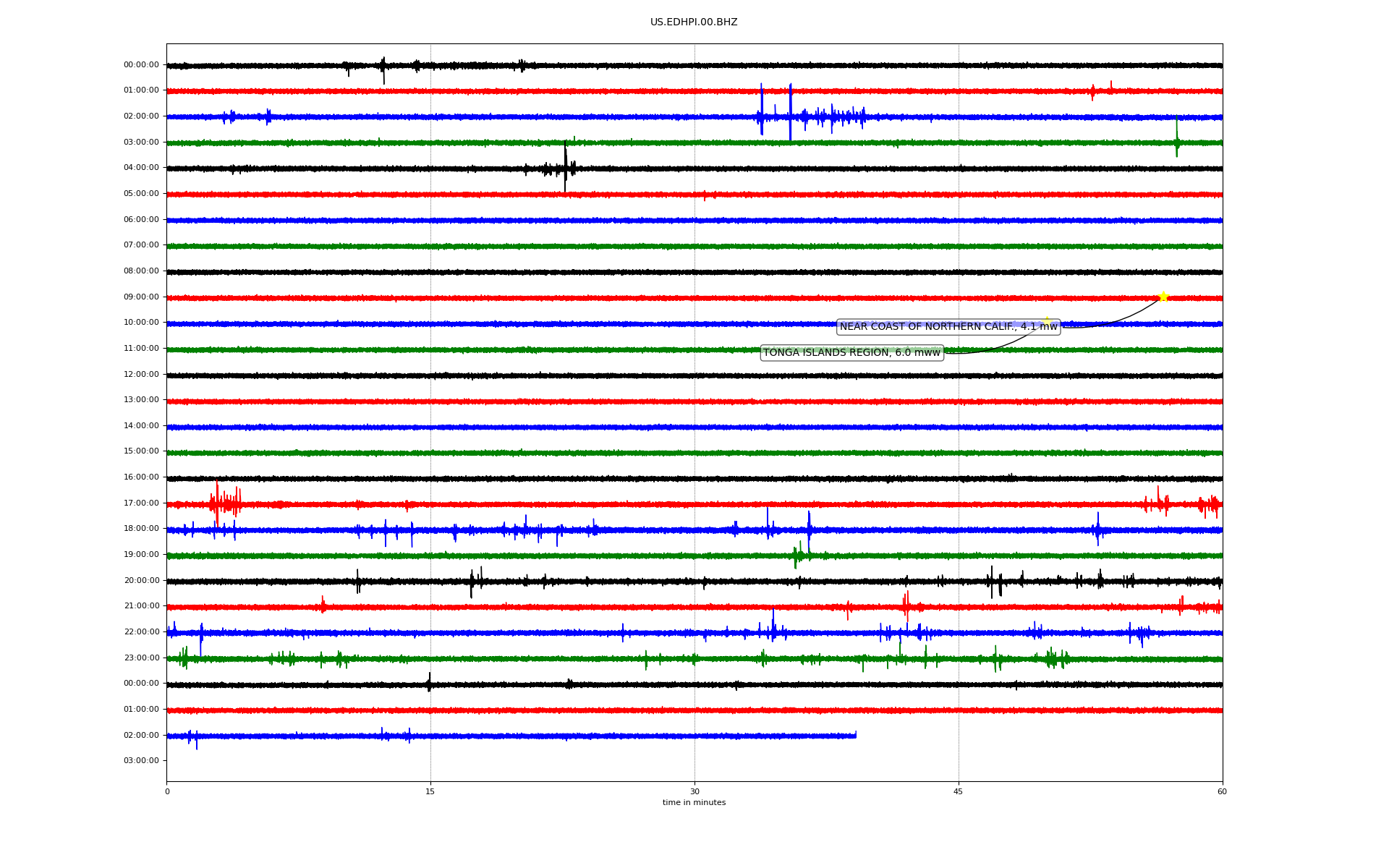
Task: Select the 20:00:00 row label
Action: click(x=141, y=581)
